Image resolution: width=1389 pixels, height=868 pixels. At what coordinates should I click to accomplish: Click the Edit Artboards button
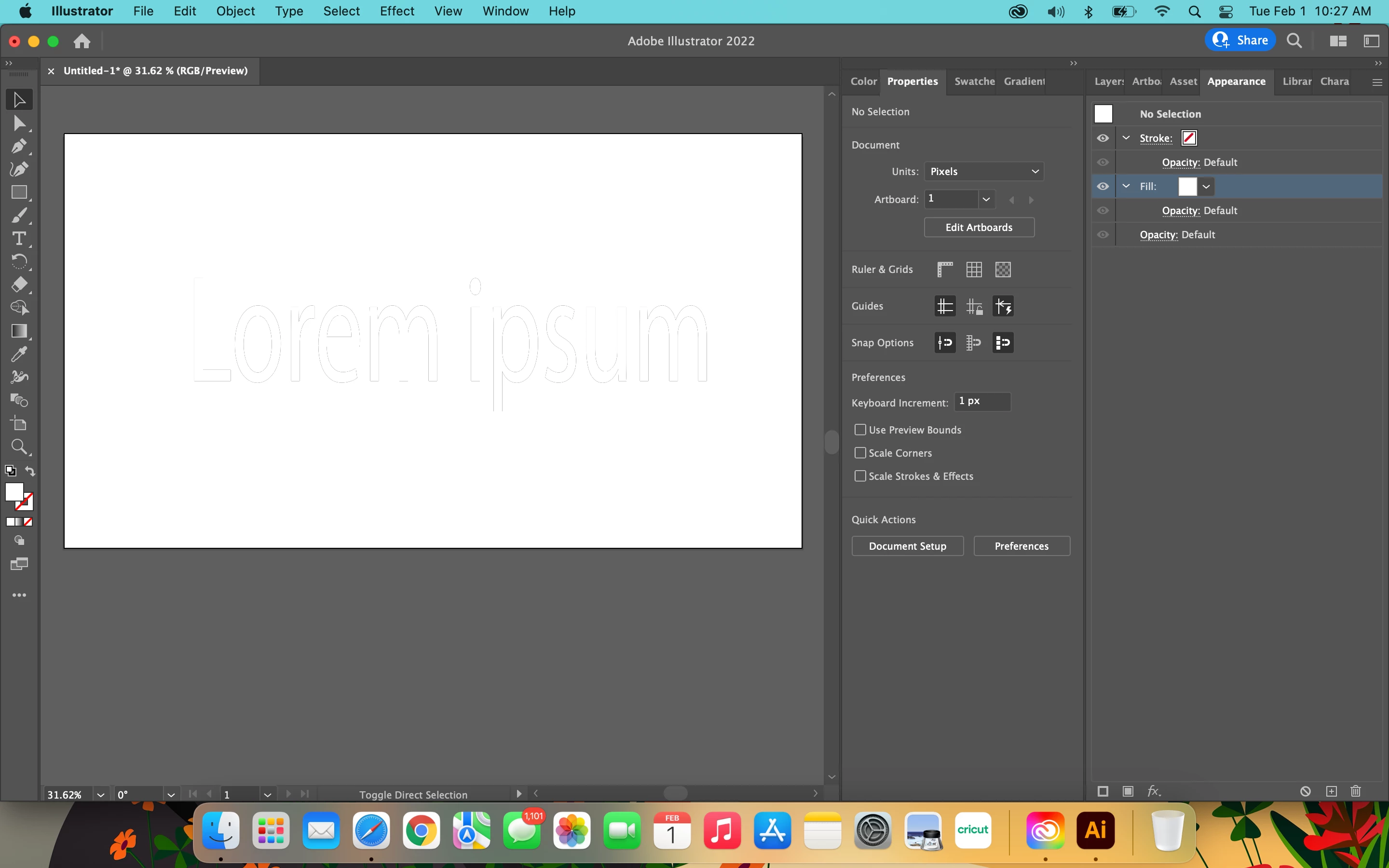pyautogui.click(x=979, y=227)
